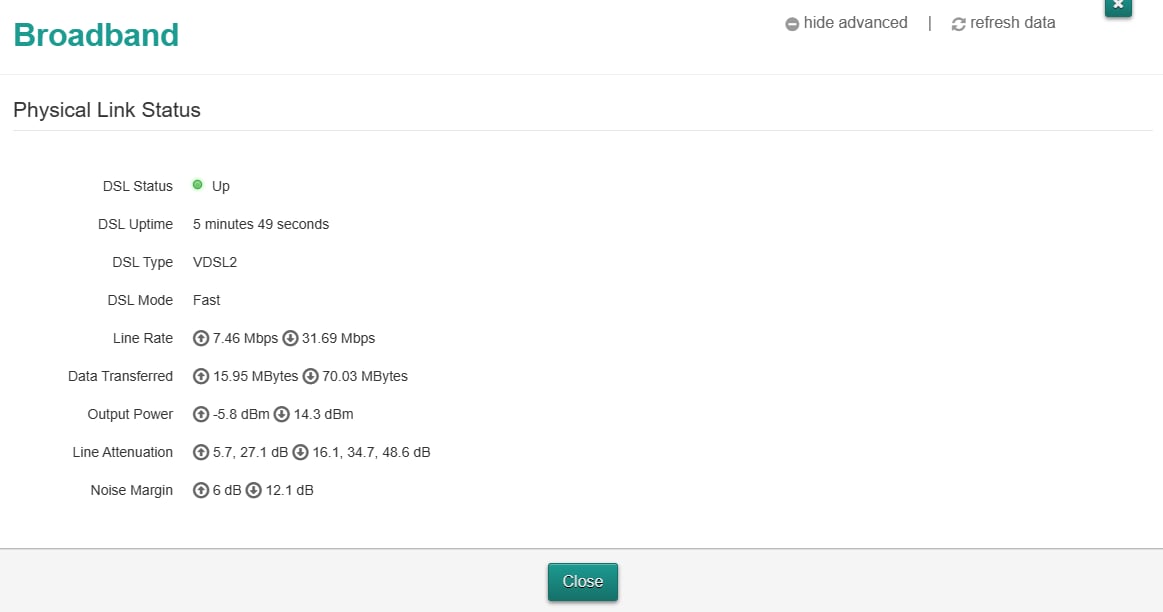Click the minus icon beside hide advanced
Image resolution: width=1163 pixels, height=612 pixels.
pos(792,24)
